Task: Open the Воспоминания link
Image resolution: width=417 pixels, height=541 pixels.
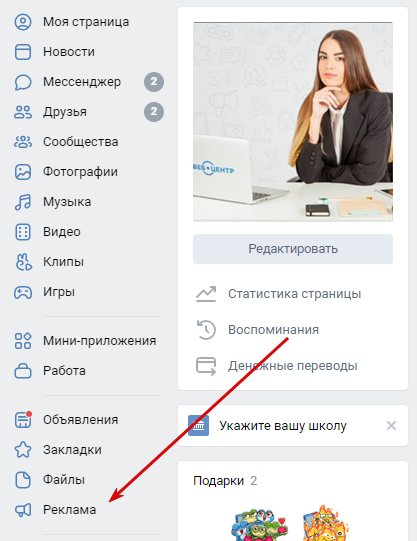Action: click(273, 329)
